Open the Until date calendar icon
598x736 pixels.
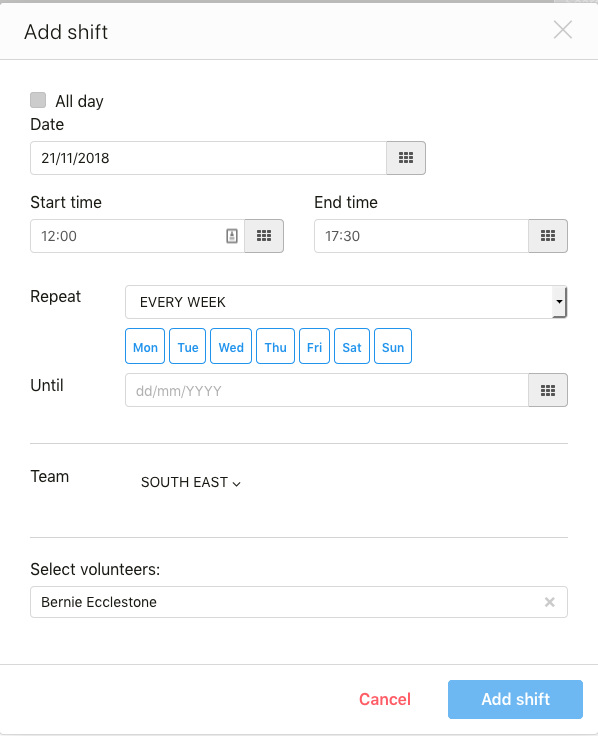coord(548,390)
